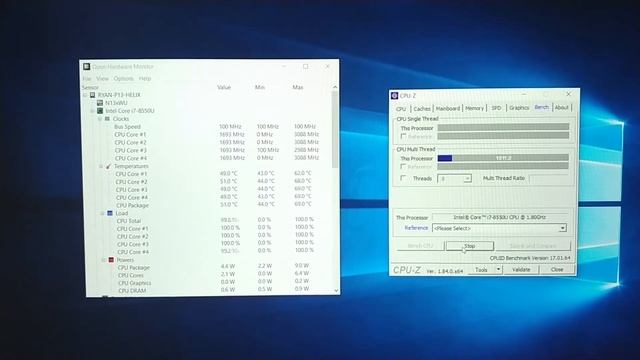Switch to the CPU tab in CPU-Z
The width and height of the screenshot is (640, 360).
point(401,109)
